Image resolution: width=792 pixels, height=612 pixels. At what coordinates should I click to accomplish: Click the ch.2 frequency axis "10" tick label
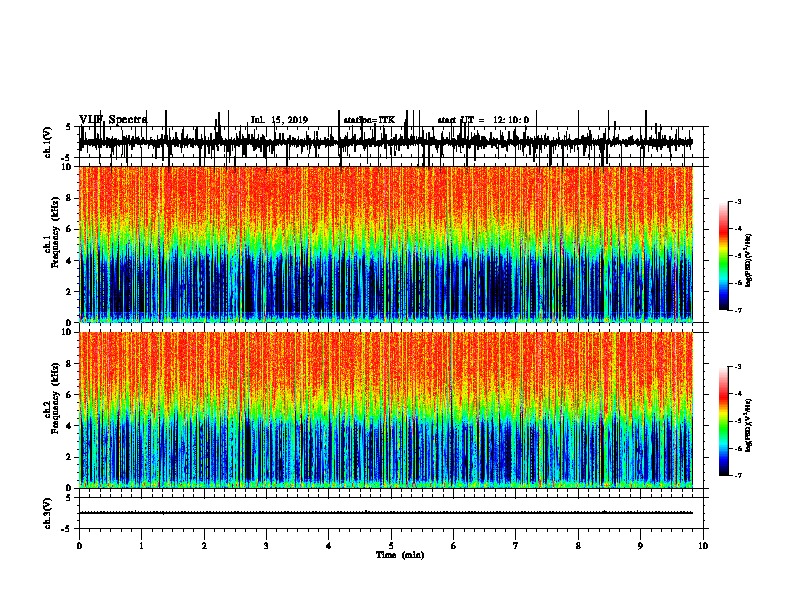pos(68,332)
